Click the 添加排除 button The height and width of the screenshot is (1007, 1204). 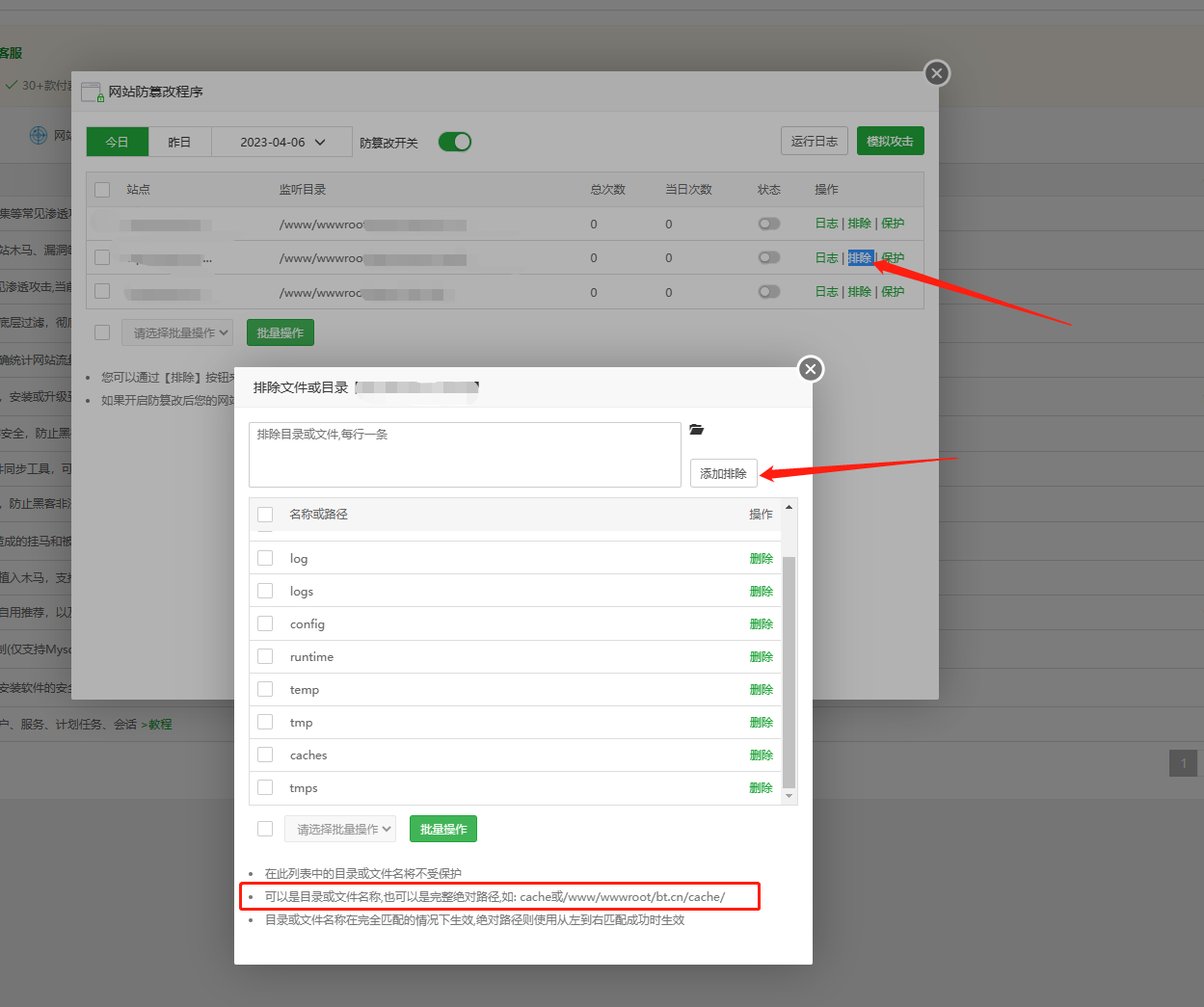[x=723, y=473]
